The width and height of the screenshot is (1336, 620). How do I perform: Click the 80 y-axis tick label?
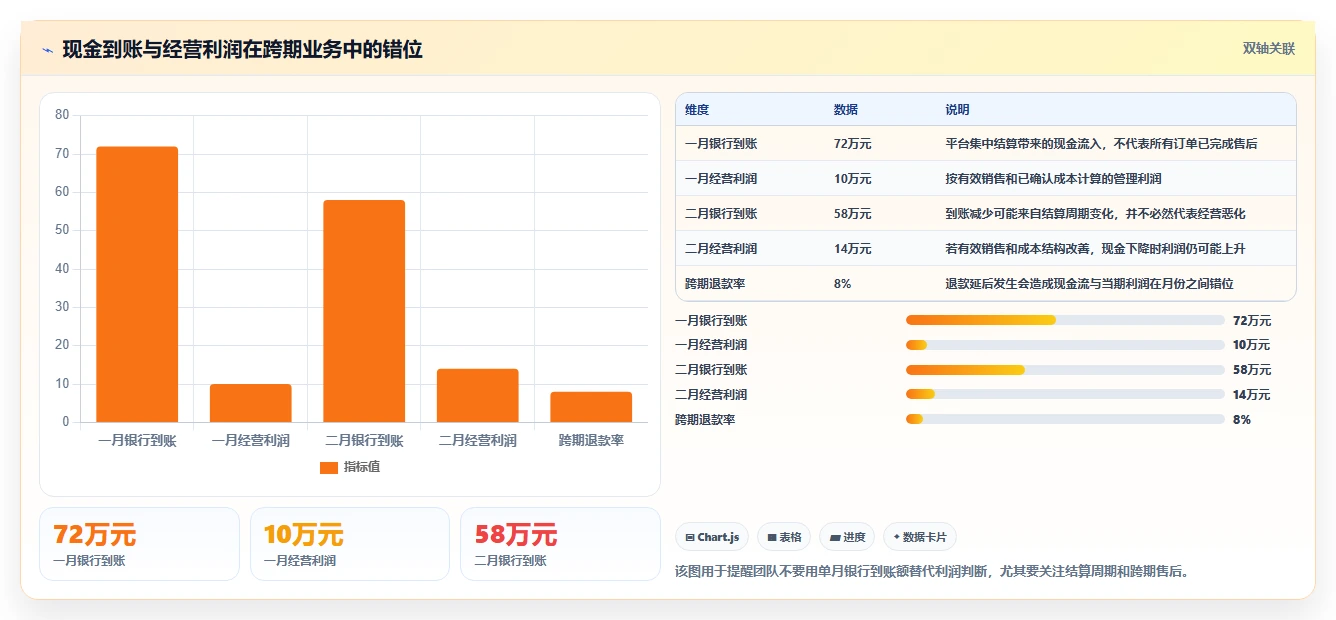62,115
